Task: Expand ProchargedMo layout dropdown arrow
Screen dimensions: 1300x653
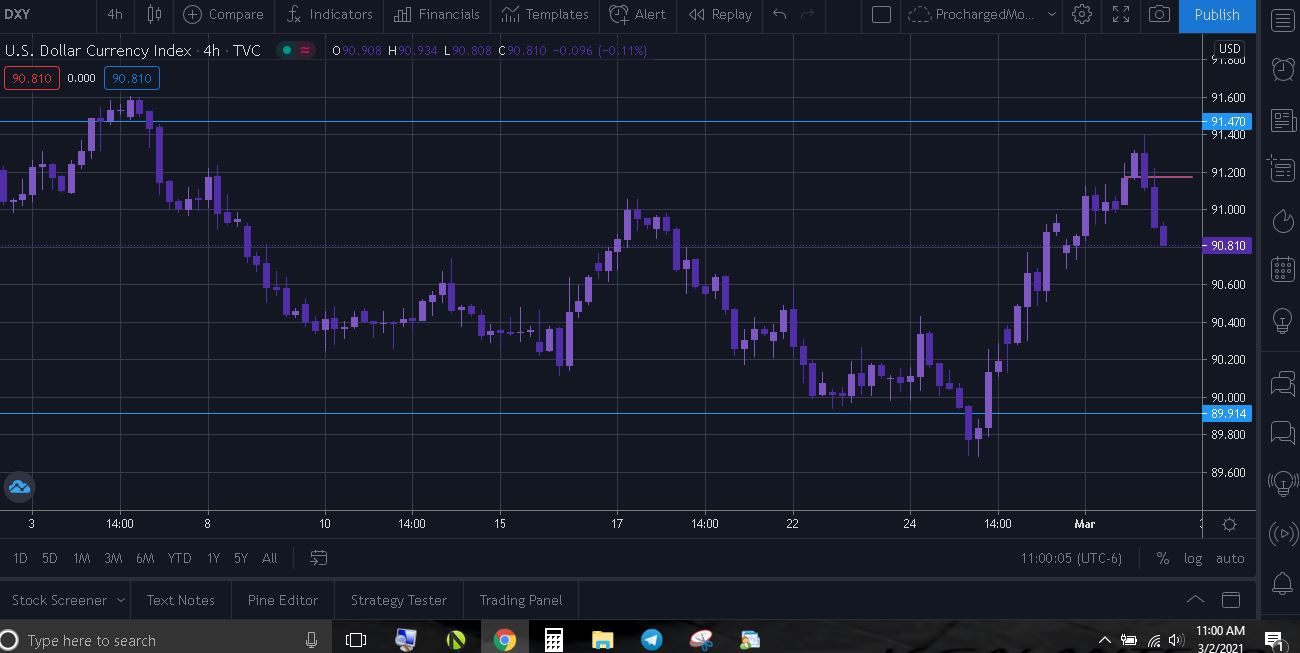Action: (1051, 14)
